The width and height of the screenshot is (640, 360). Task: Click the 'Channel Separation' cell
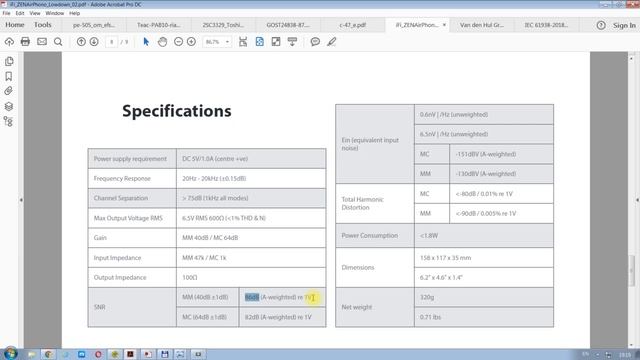pyautogui.click(x=132, y=198)
